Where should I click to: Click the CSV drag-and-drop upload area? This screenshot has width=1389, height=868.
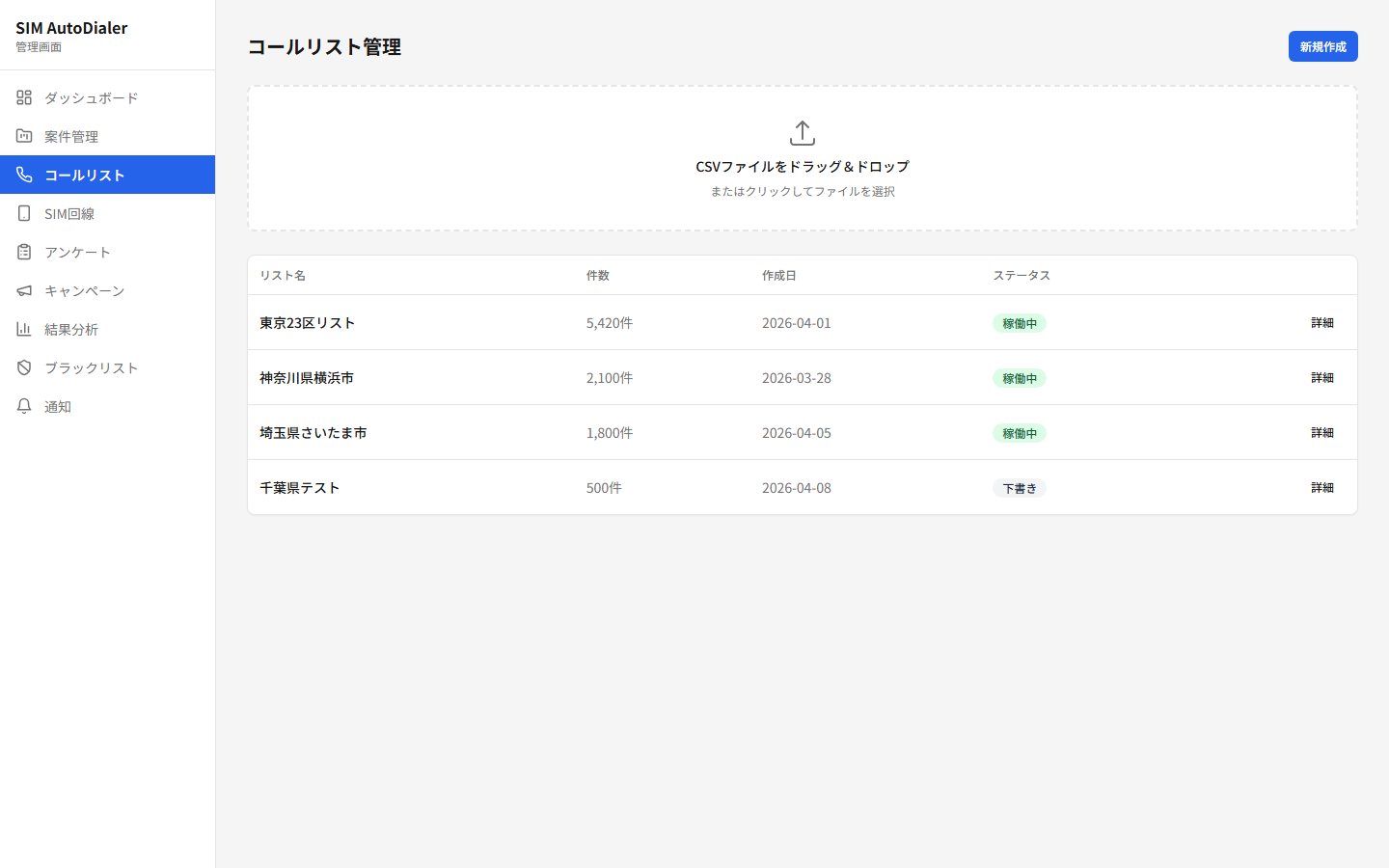click(803, 158)
